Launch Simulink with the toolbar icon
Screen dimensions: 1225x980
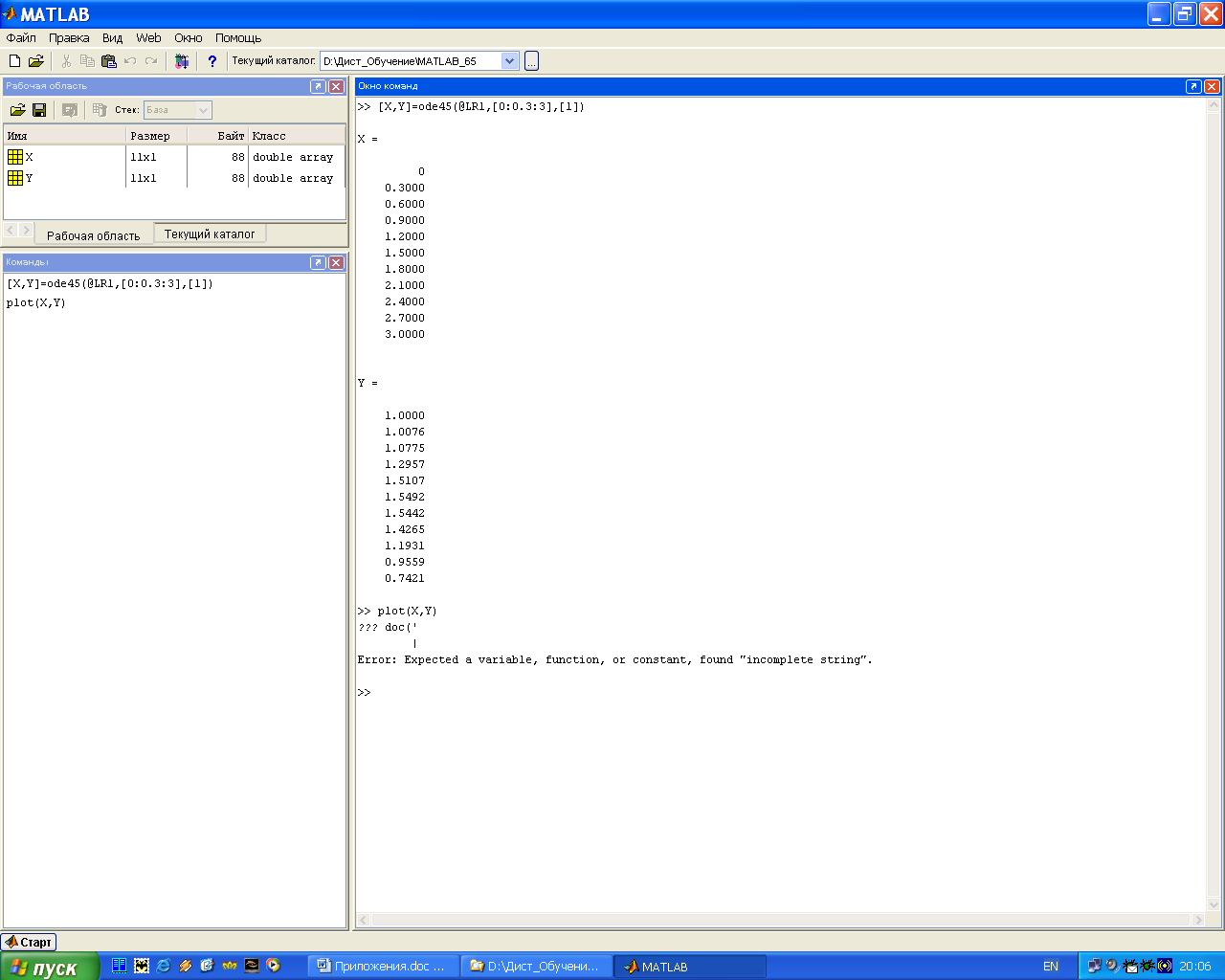(x=182, y=61)
